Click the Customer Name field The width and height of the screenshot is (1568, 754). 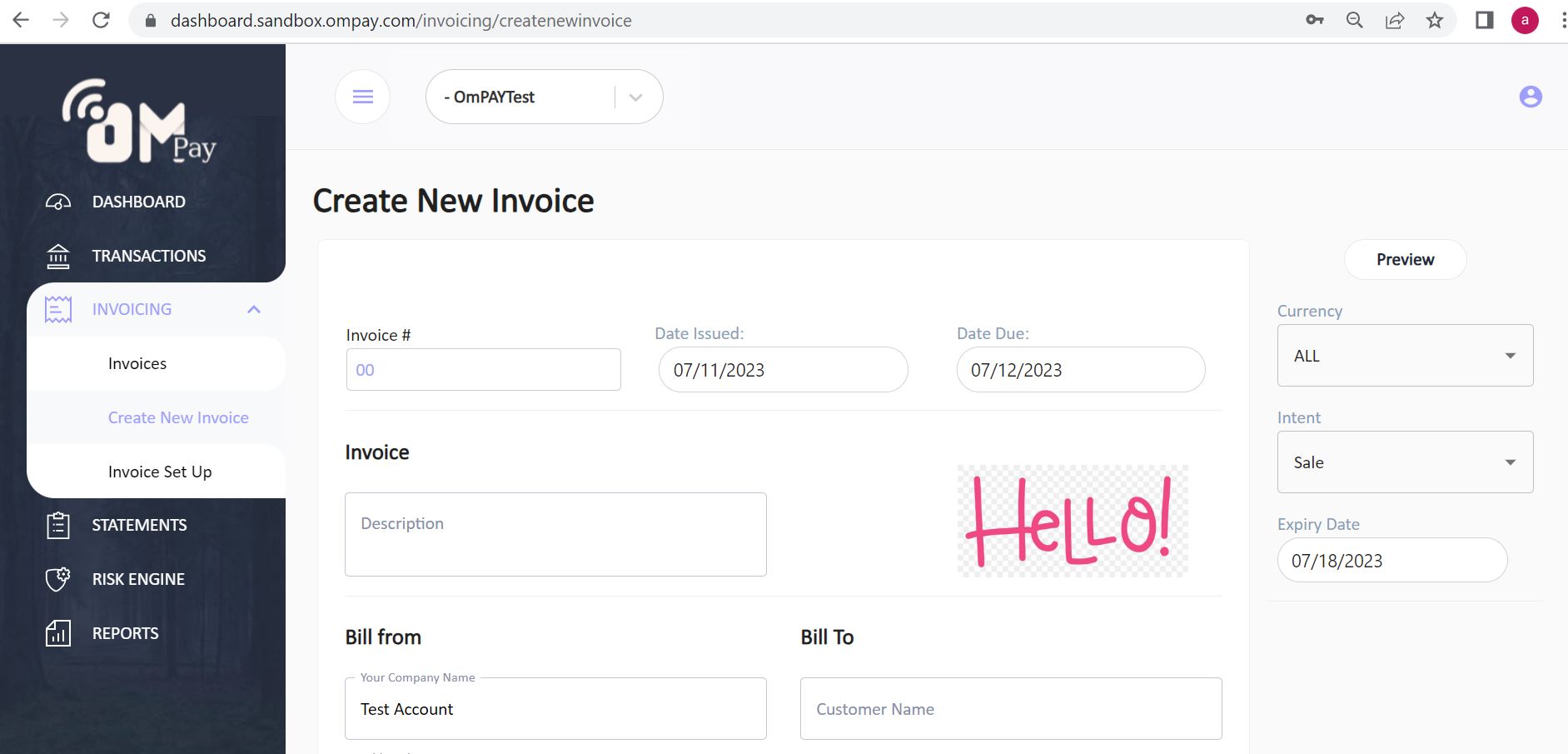[x=1010, y=709]
